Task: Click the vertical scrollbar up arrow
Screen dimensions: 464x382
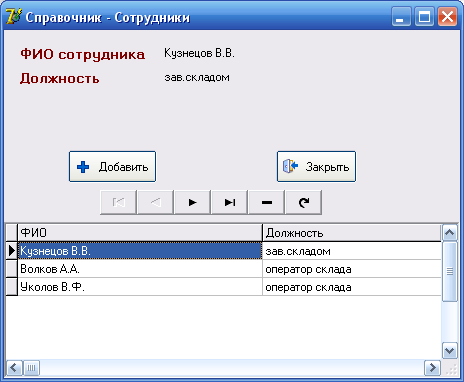Action: [450, 233]
